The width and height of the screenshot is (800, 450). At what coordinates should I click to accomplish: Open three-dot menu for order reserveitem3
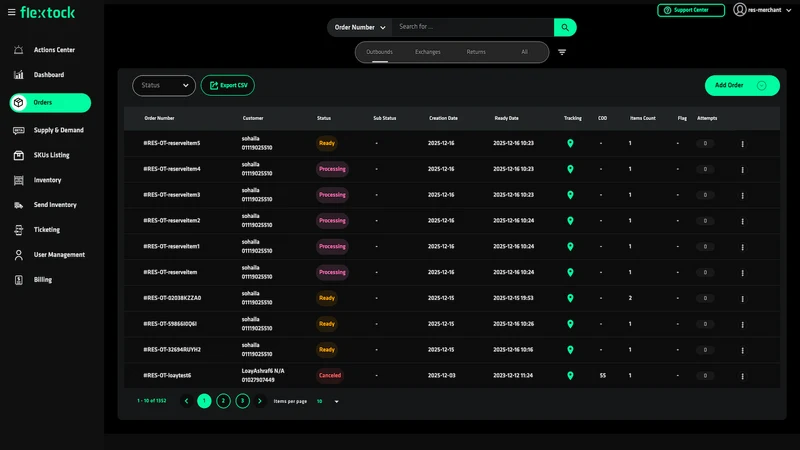[x=742, y=195]
